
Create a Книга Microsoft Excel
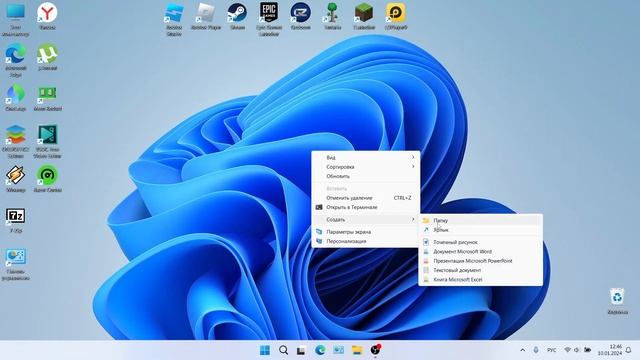click(x=481, y=280)
